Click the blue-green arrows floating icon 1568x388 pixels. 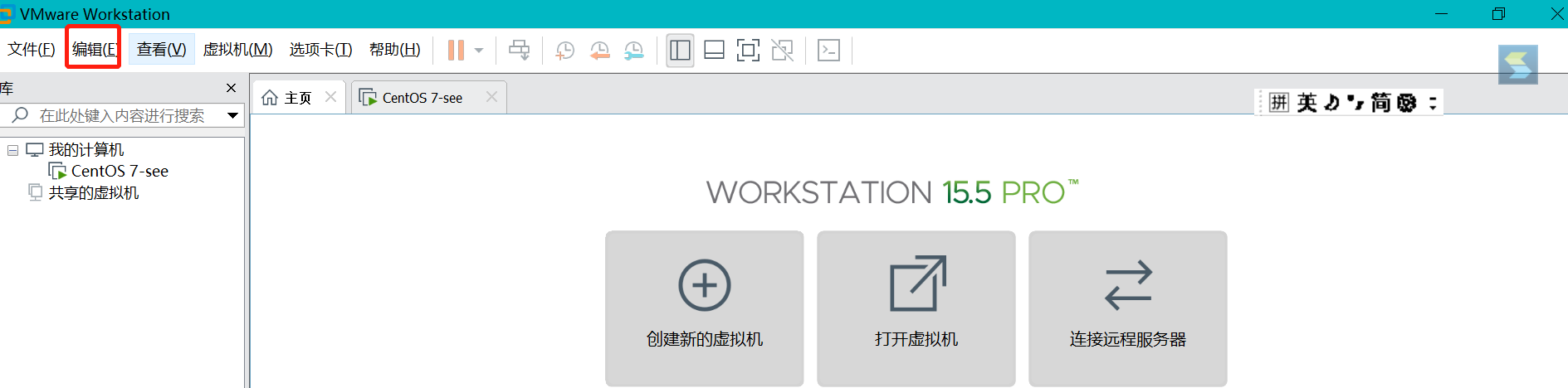tap(1518, 65)
